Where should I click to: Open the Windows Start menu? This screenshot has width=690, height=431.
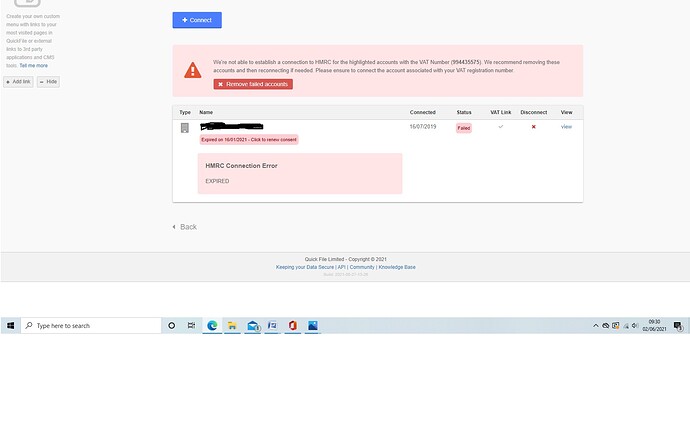tap(11, 326)
